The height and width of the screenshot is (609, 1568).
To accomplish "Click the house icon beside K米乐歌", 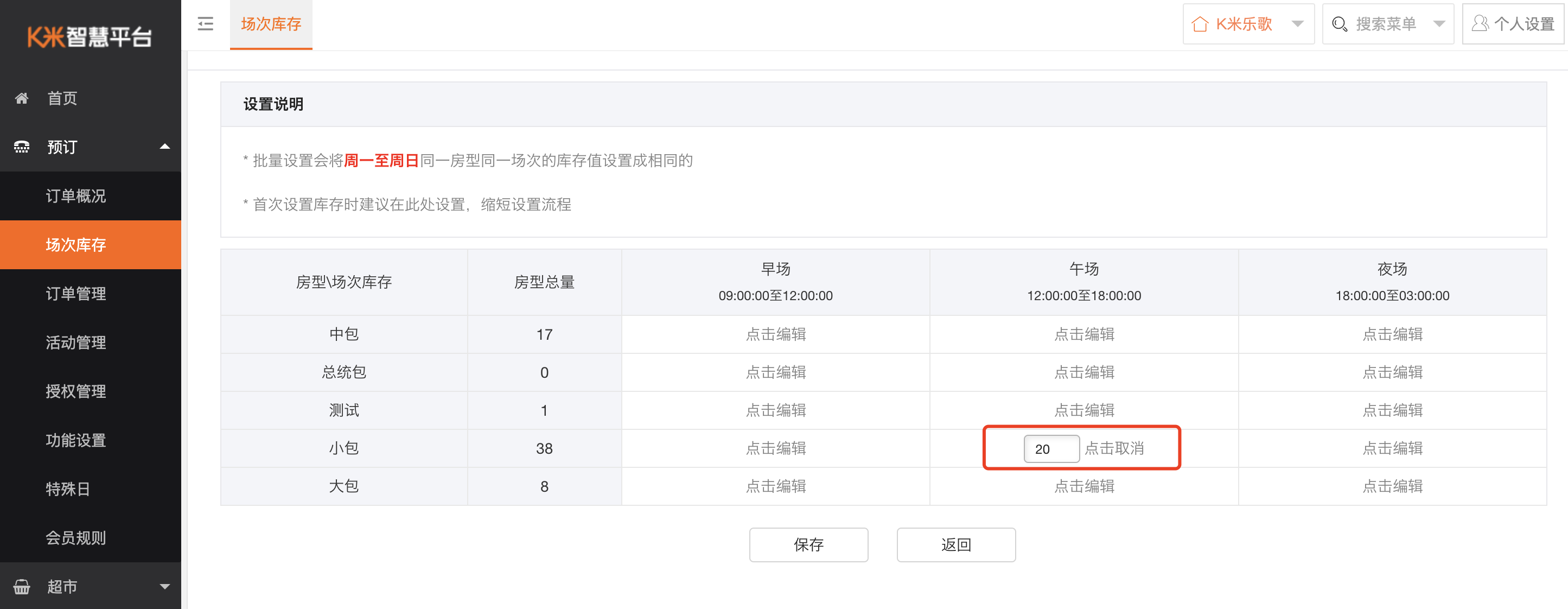I will coord(1200,24).
